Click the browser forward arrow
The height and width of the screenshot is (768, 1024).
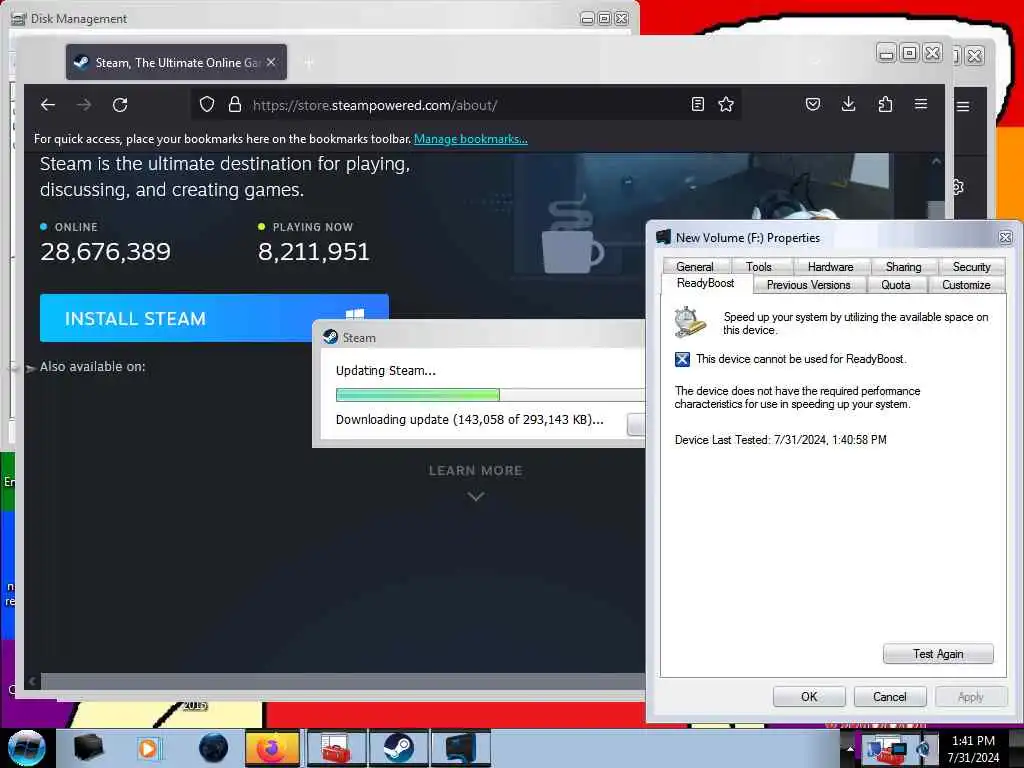tap(84, 104)
